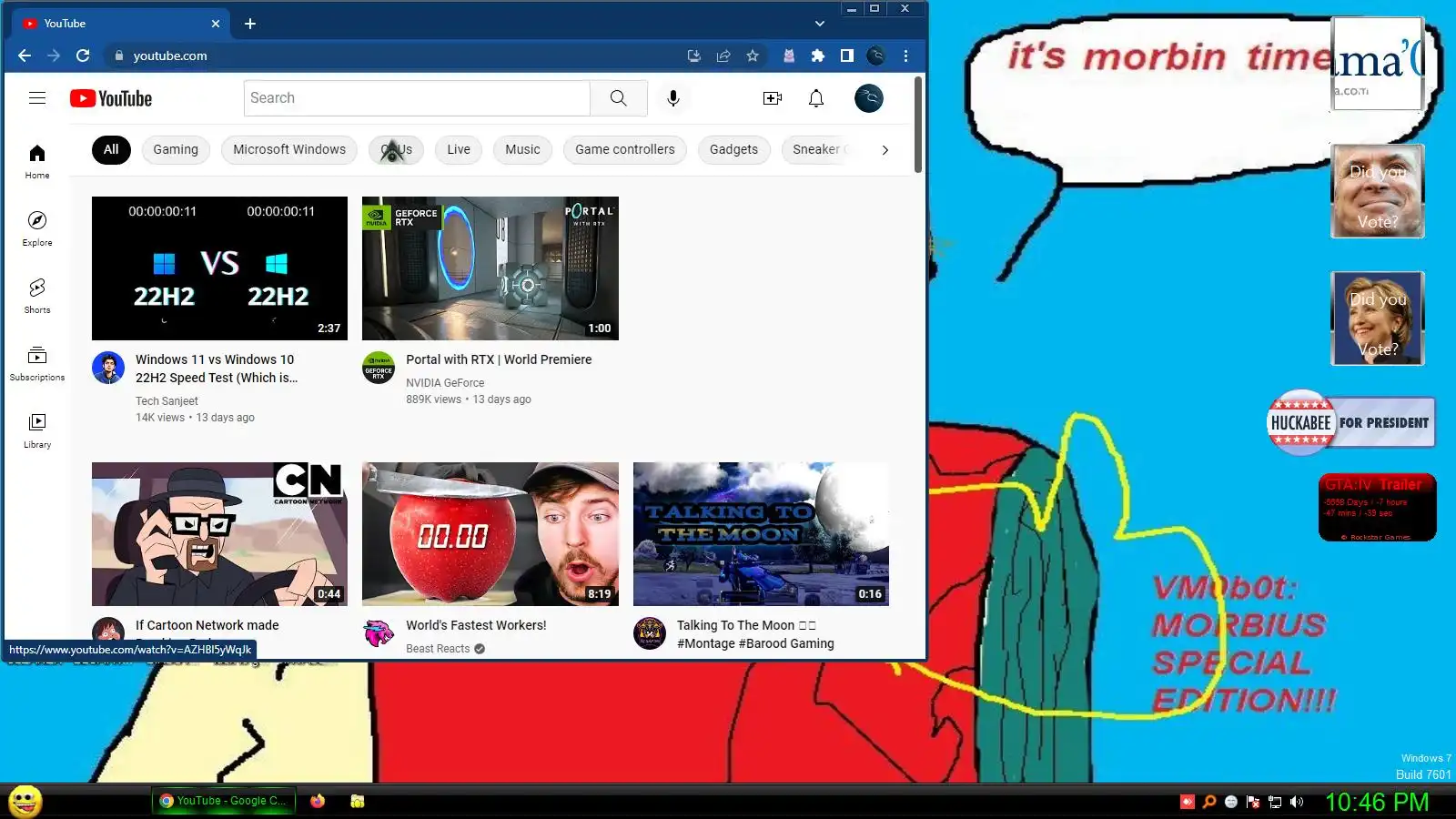Click the install app icon in the address bar
Image resolution: width=1456 pixels, height=819 pixels.
click(694, 56)
